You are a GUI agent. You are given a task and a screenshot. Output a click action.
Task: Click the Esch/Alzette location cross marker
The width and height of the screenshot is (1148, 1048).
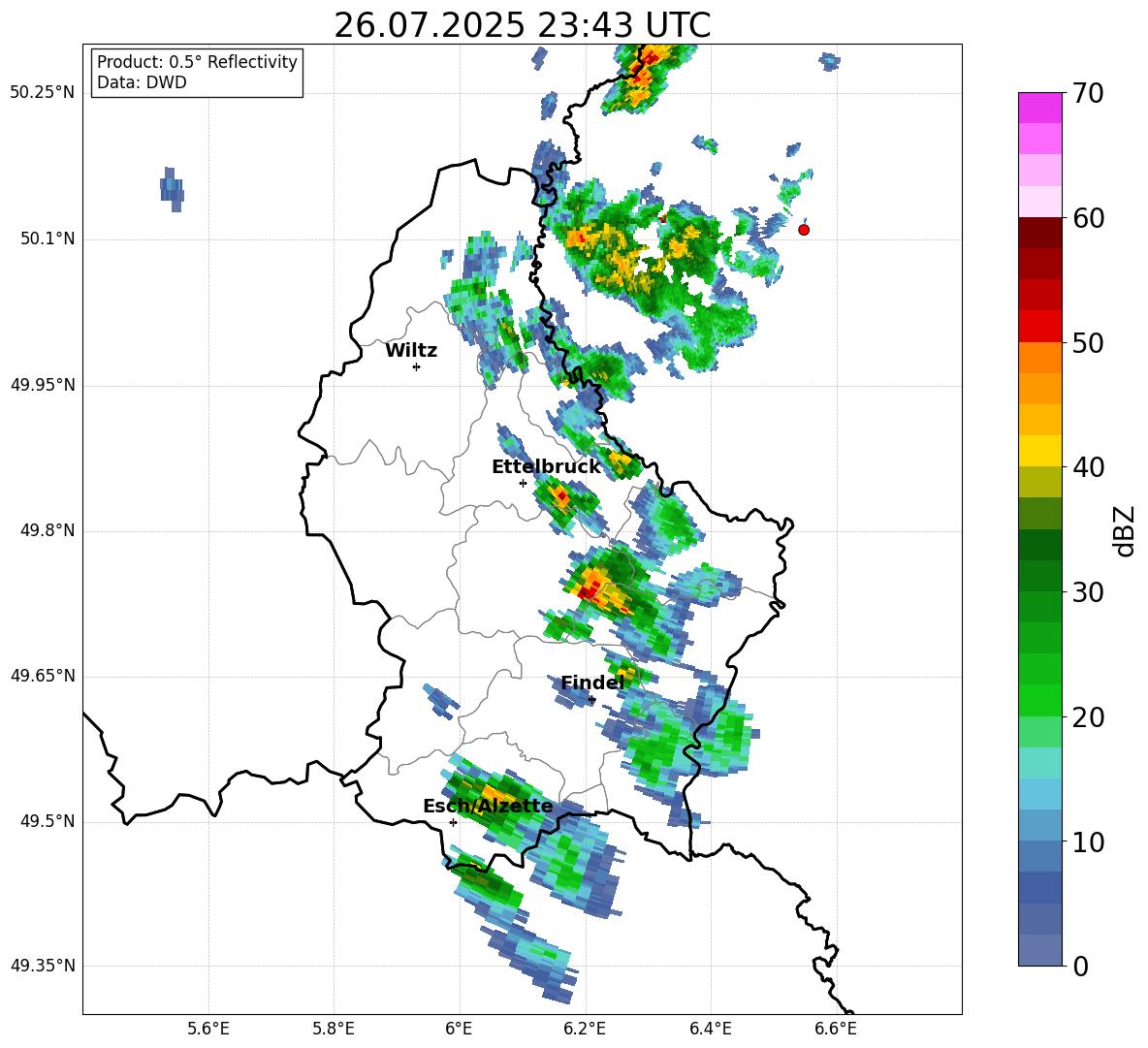pyautogui.click(x=453, y=822)
